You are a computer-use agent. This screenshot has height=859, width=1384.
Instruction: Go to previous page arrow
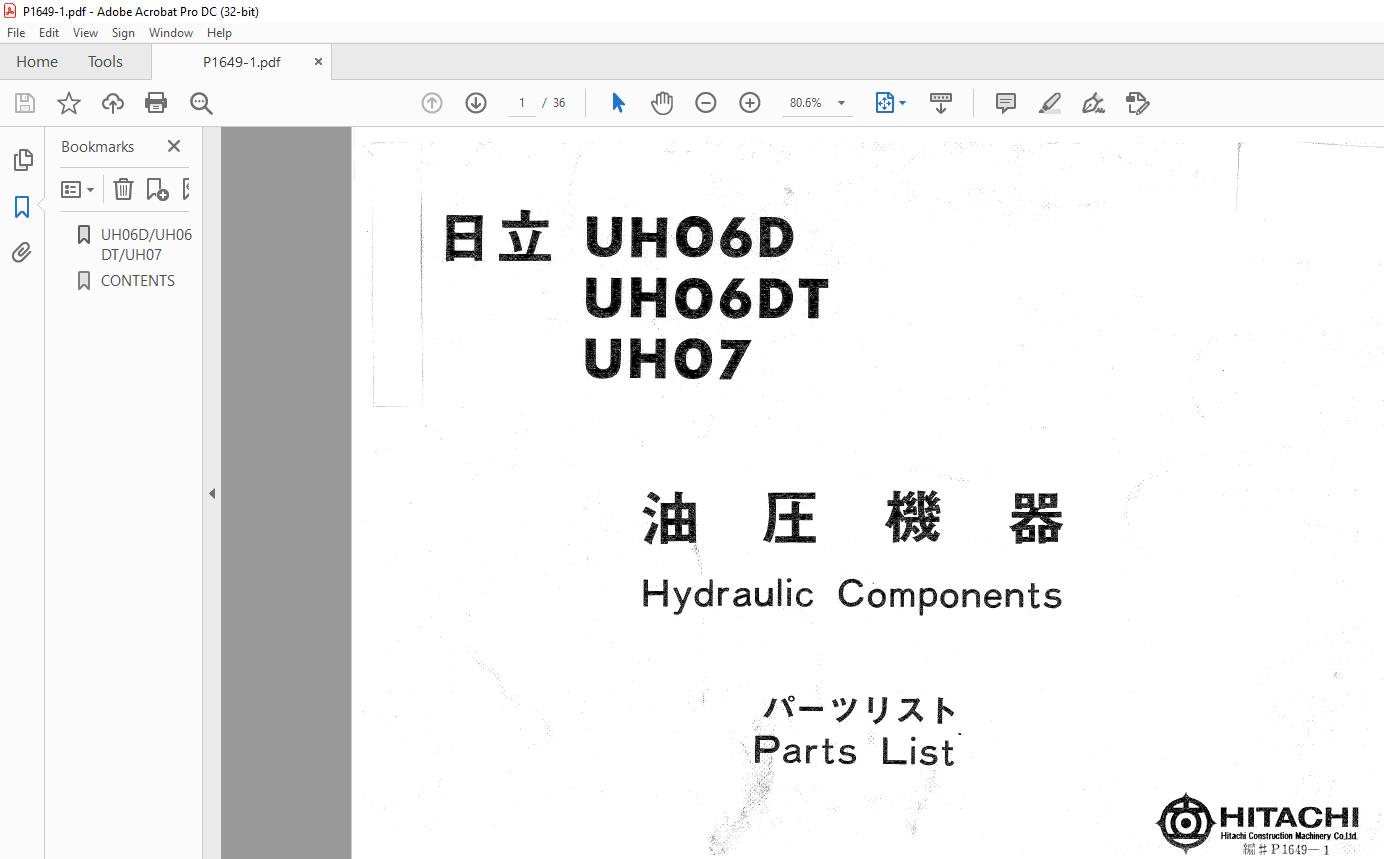click(x=432, y=103)
